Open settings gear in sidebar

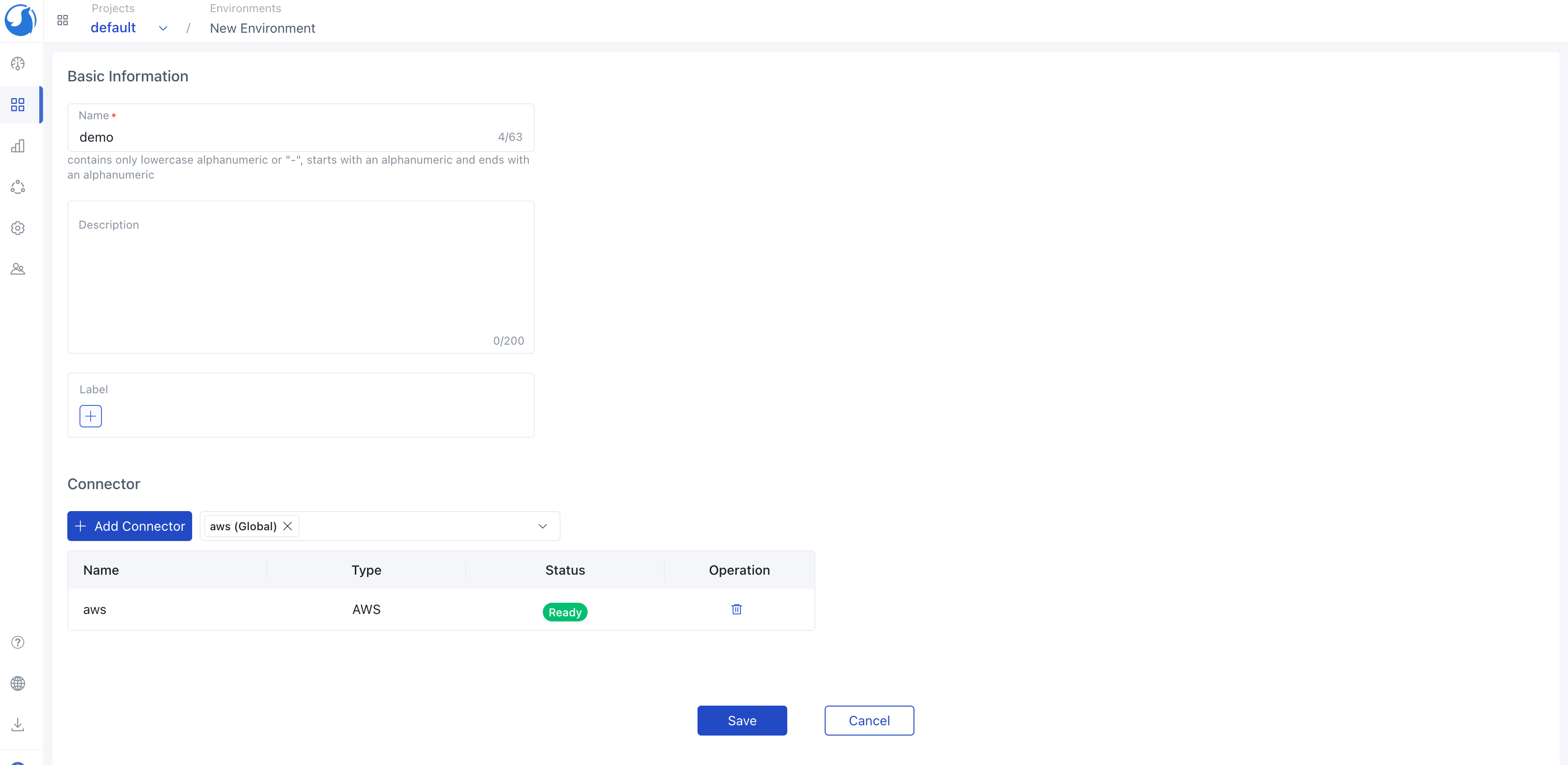18,228
